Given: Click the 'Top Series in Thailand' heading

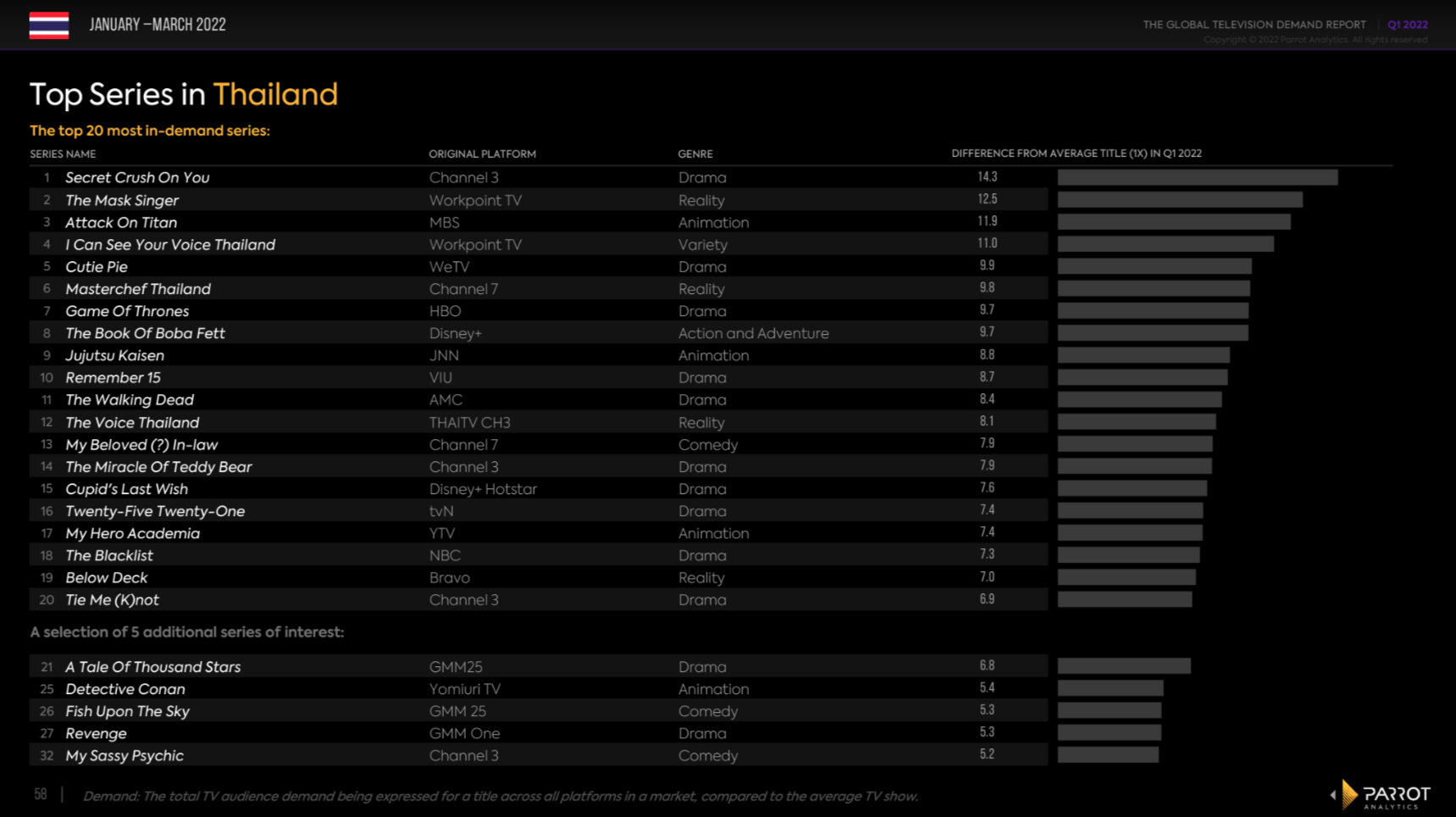Looking at the screenshot, I should click(x=184, y=95).
